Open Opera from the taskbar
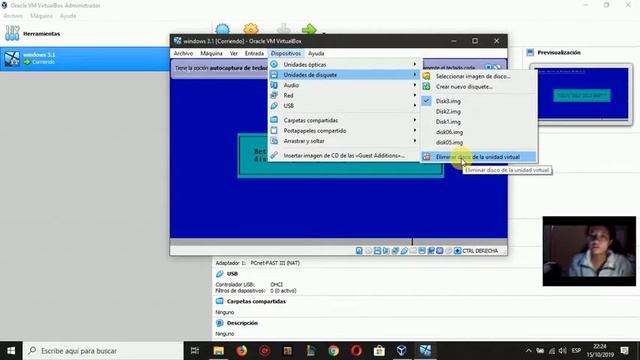Screen dimensions: 640x360 [356, 351]
